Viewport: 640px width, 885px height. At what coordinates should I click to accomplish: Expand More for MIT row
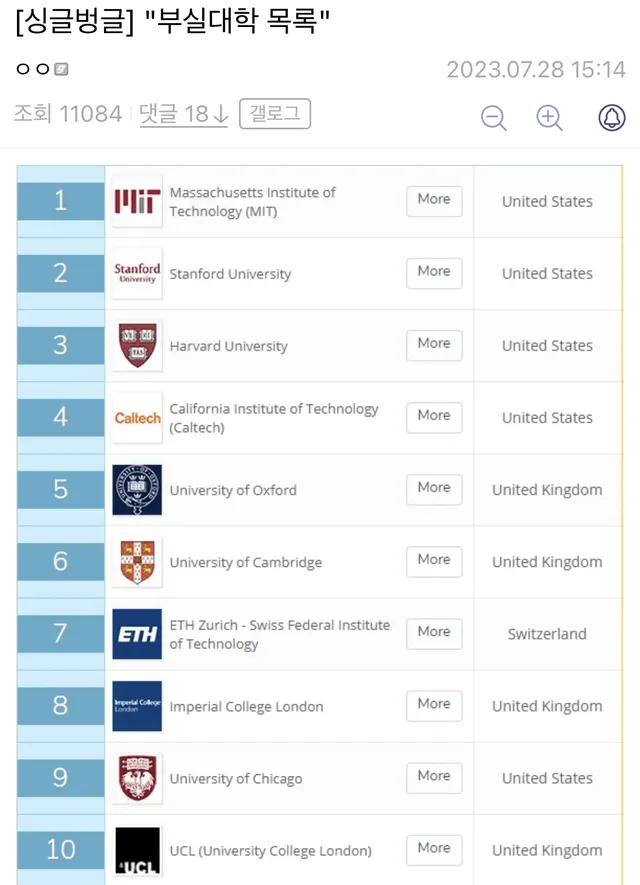434,200
